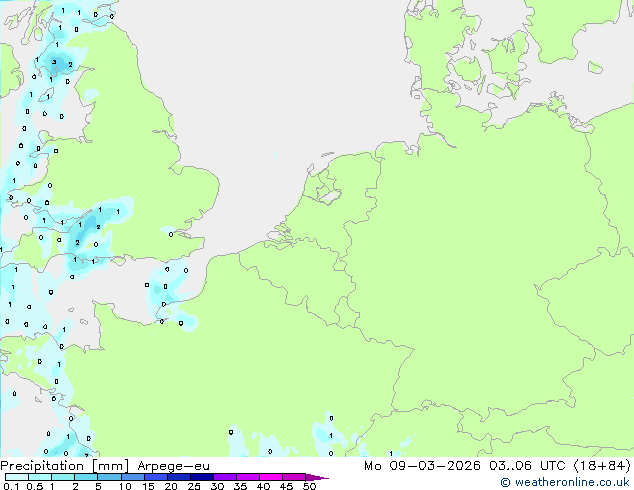The image size is (634, 490).
Task: Click the '0.5' legend scale label
Action: click(x=34, y=486)
